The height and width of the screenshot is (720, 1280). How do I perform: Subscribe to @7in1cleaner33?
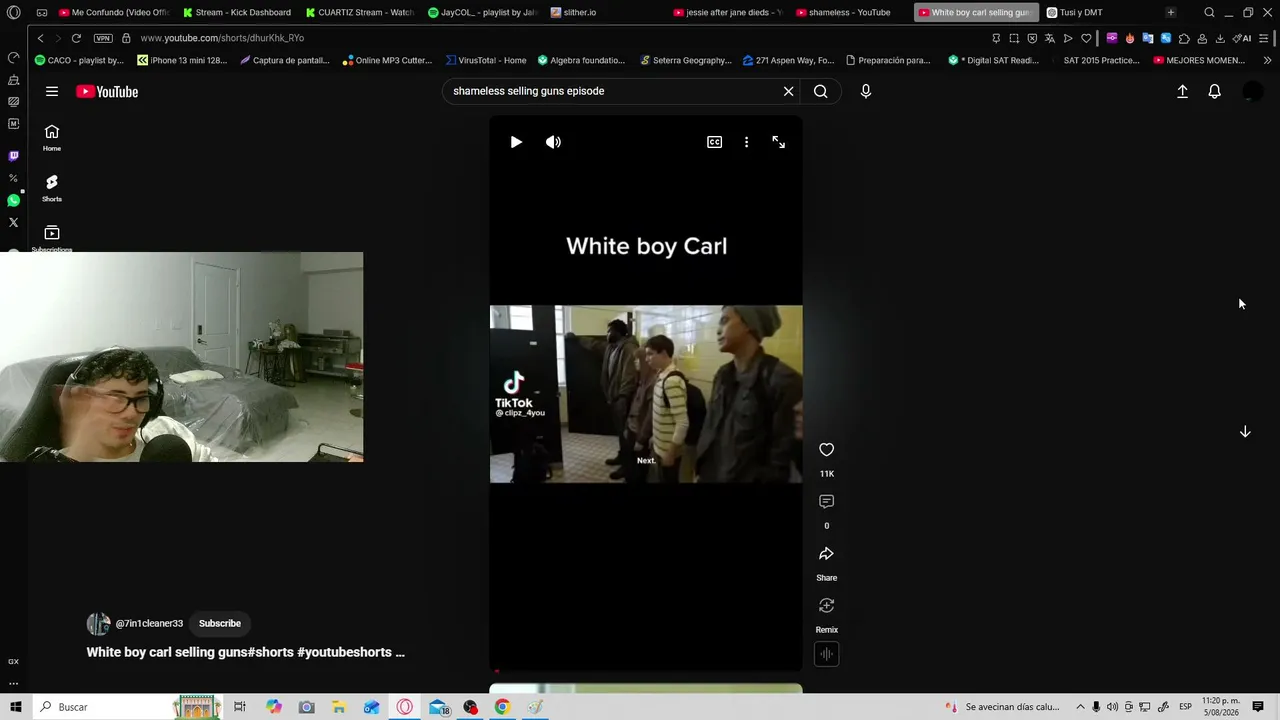tap(220, 624)
